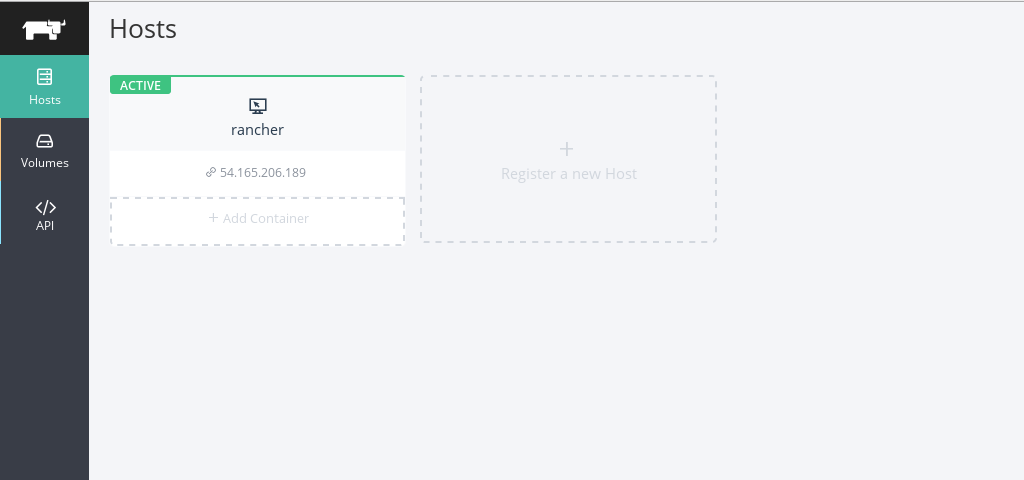Screen dimensions: 1024x480
Task: Click the plus icon above Register a new Host
Action: [x=567, y=149]
